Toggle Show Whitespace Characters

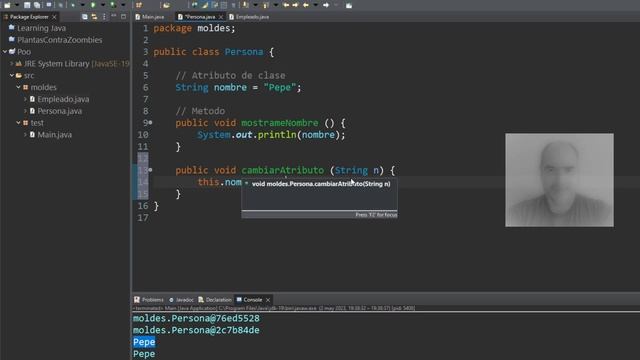point(233,5)
